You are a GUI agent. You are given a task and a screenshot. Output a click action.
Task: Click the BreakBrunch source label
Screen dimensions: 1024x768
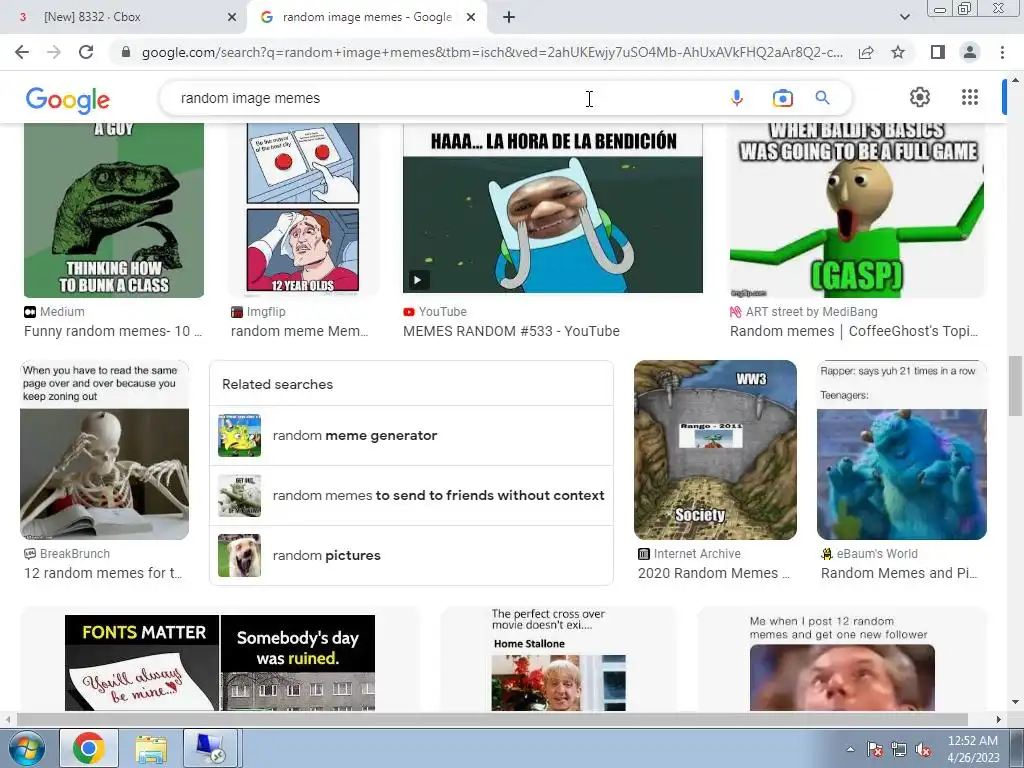[74, 554]
